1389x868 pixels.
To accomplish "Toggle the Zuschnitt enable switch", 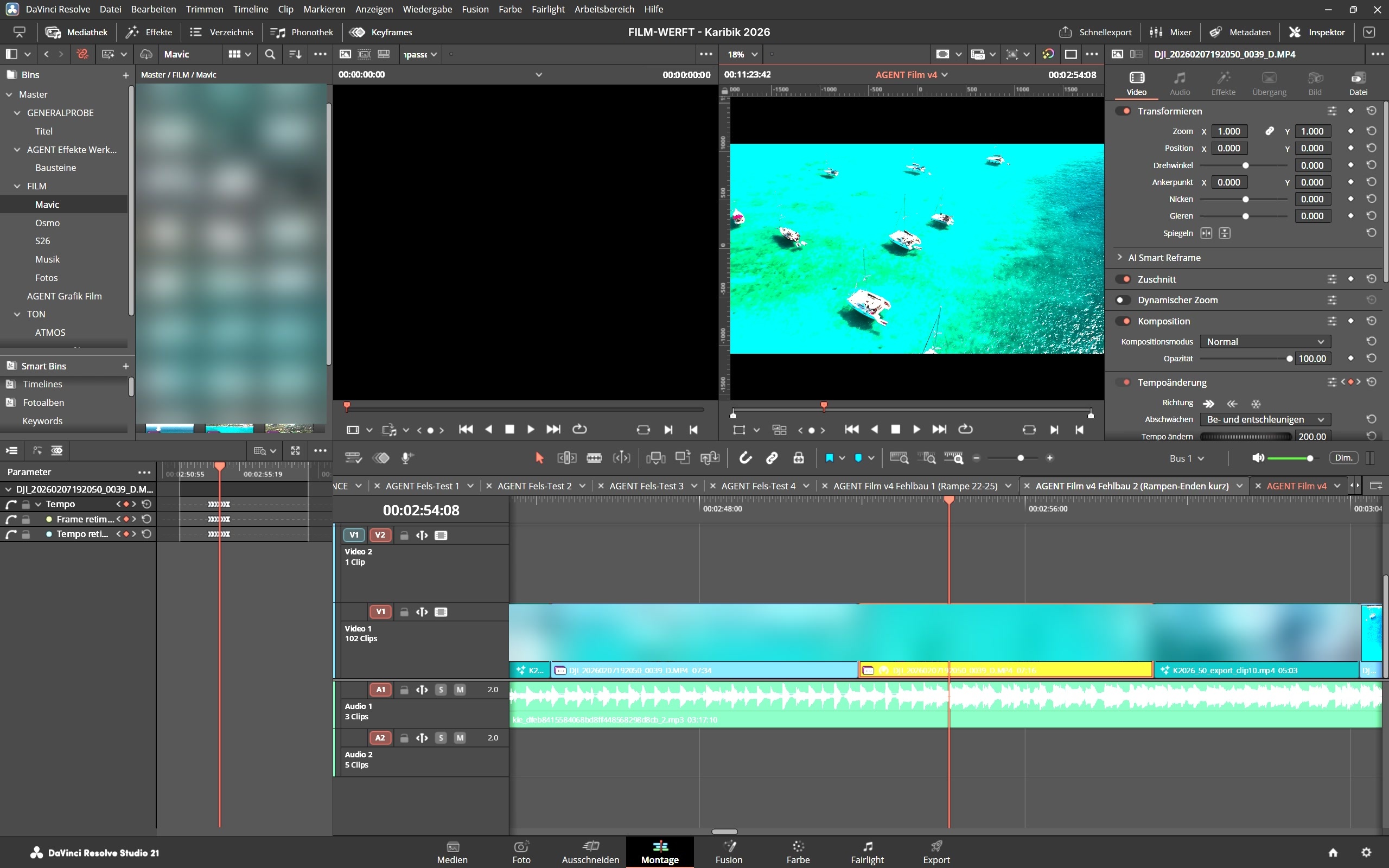I will pos(1123,279).
